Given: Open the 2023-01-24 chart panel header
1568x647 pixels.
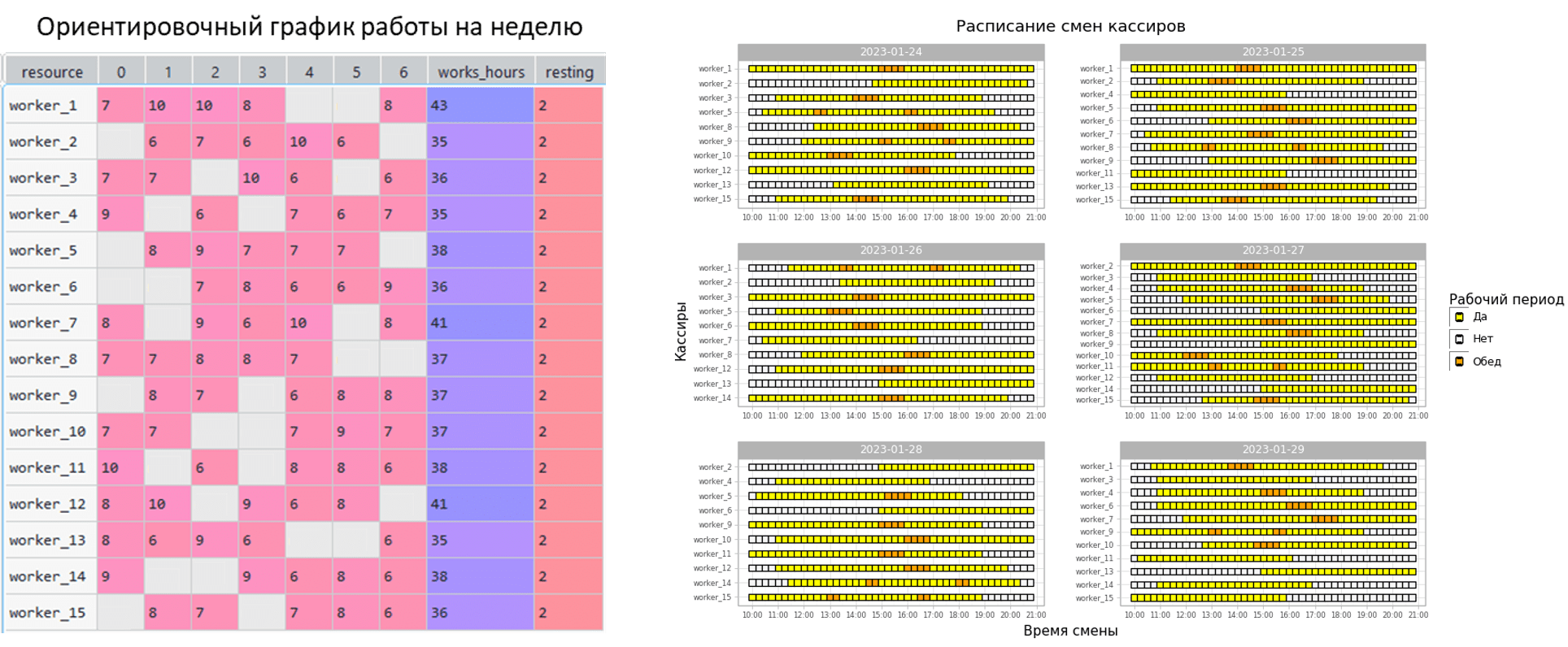Looking at the screenshot, I should point(891,51).
